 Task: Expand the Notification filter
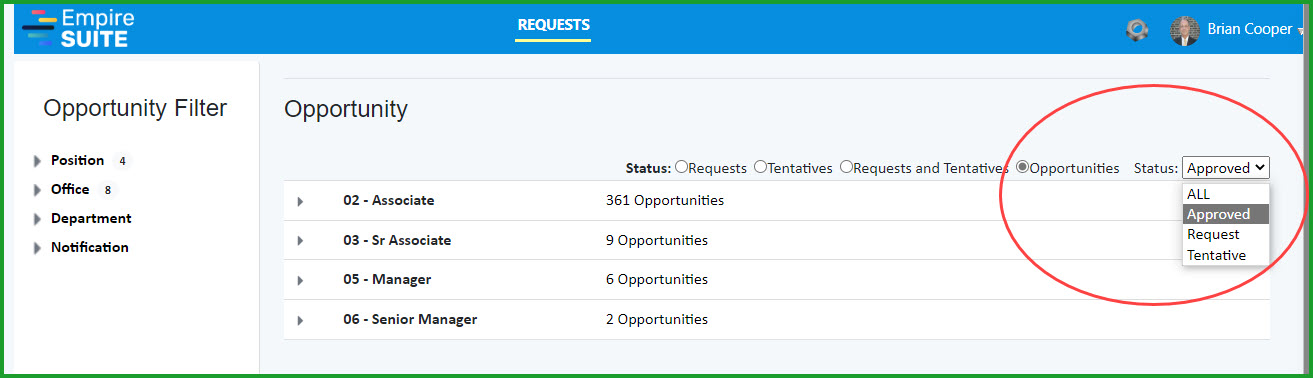(x=38, y=248)
